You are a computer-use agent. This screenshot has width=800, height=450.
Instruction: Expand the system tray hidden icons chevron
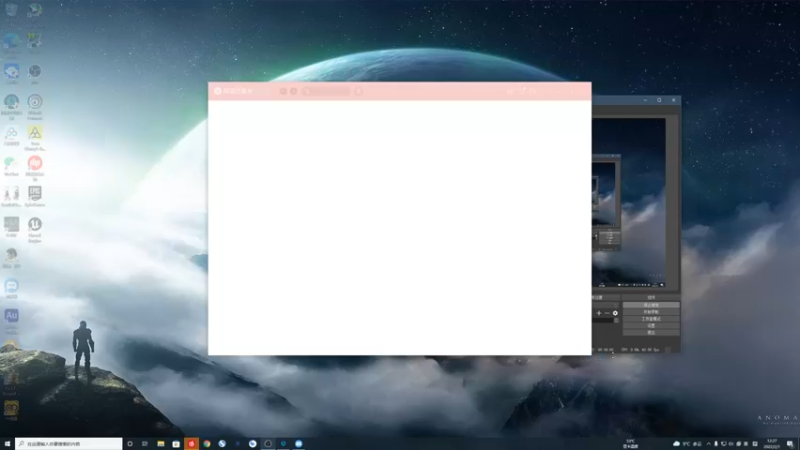pos(708,444)
